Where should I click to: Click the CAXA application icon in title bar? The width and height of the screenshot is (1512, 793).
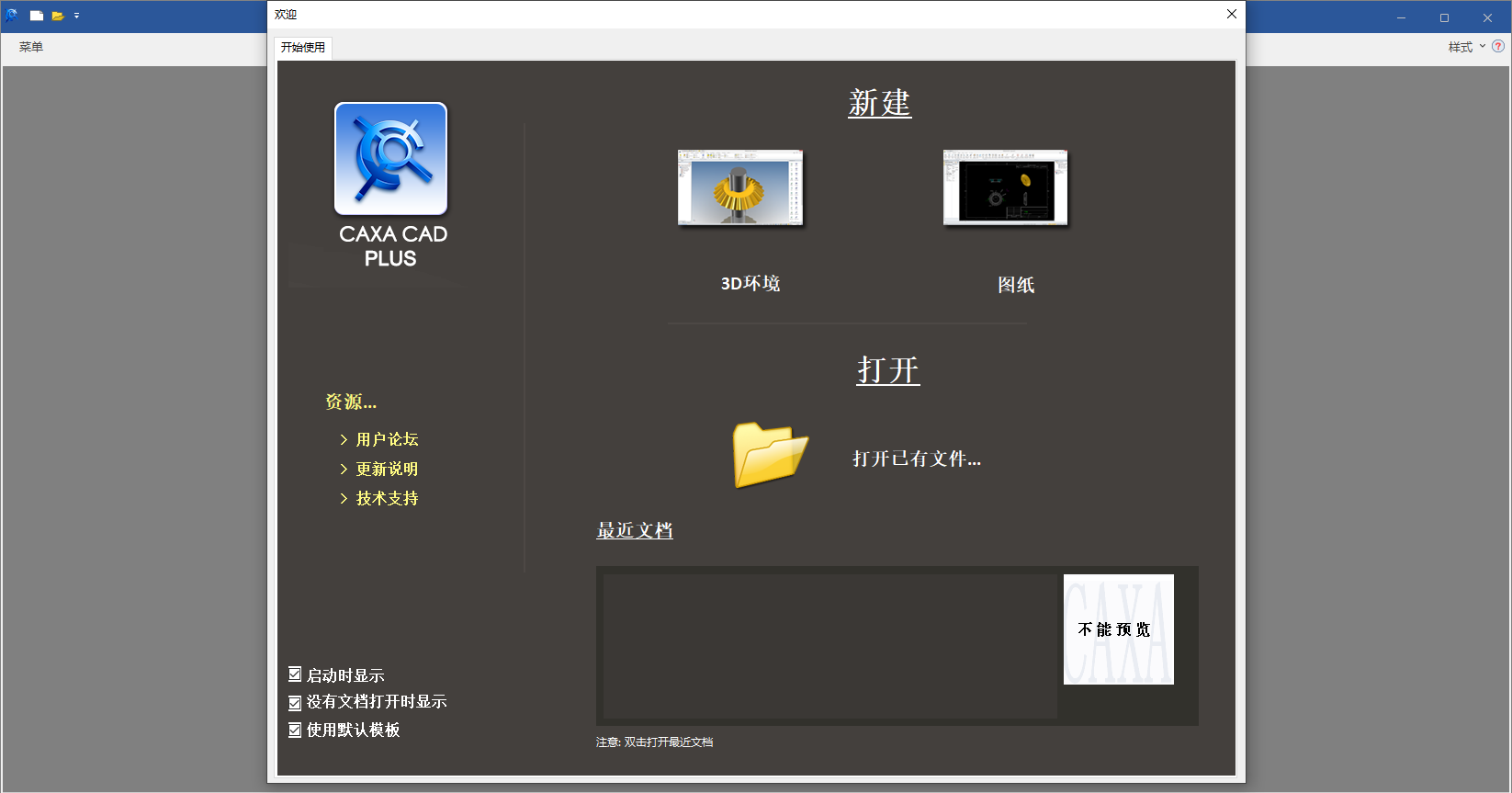12,16
